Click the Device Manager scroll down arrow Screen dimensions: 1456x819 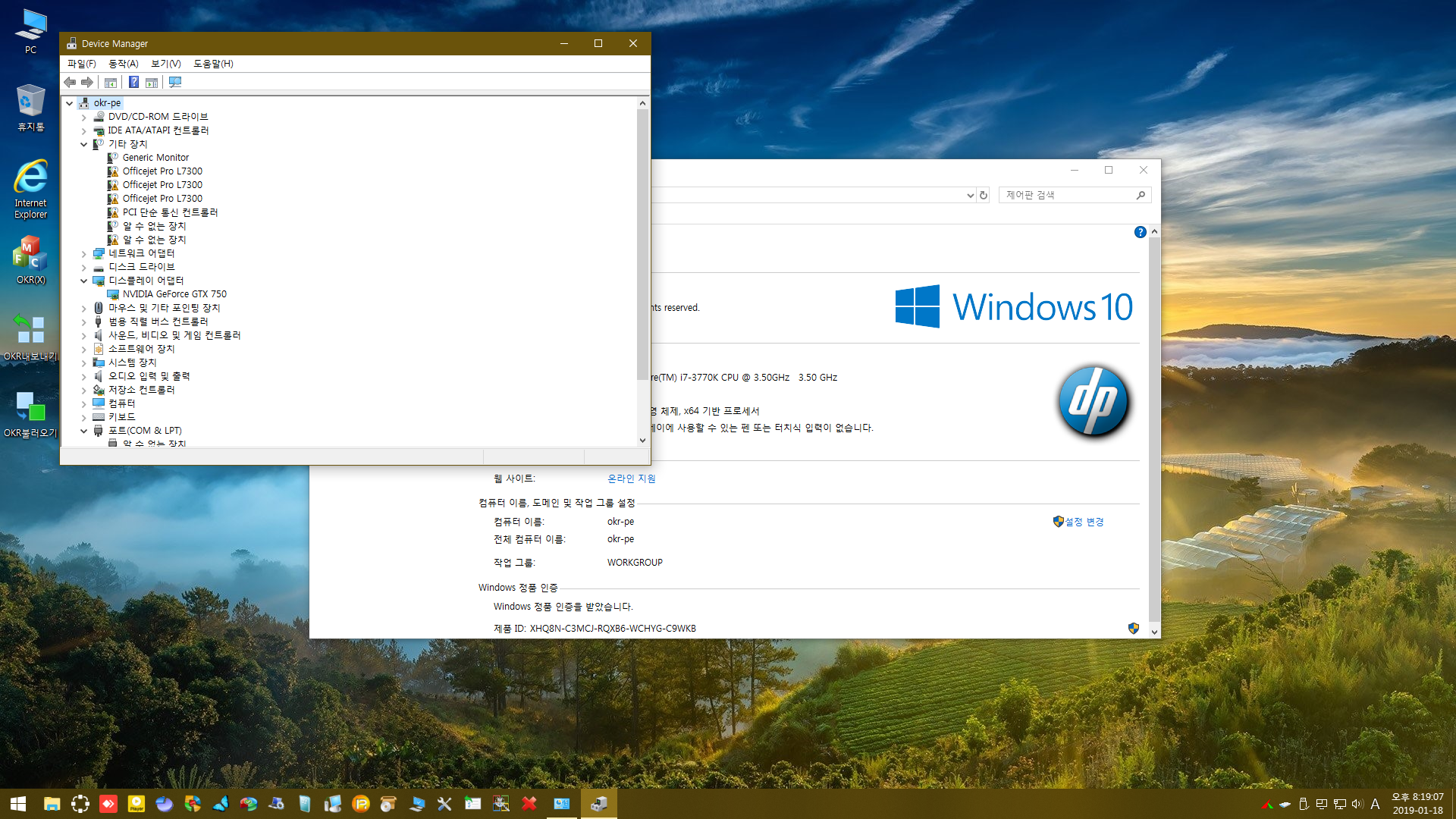point(642,440)
